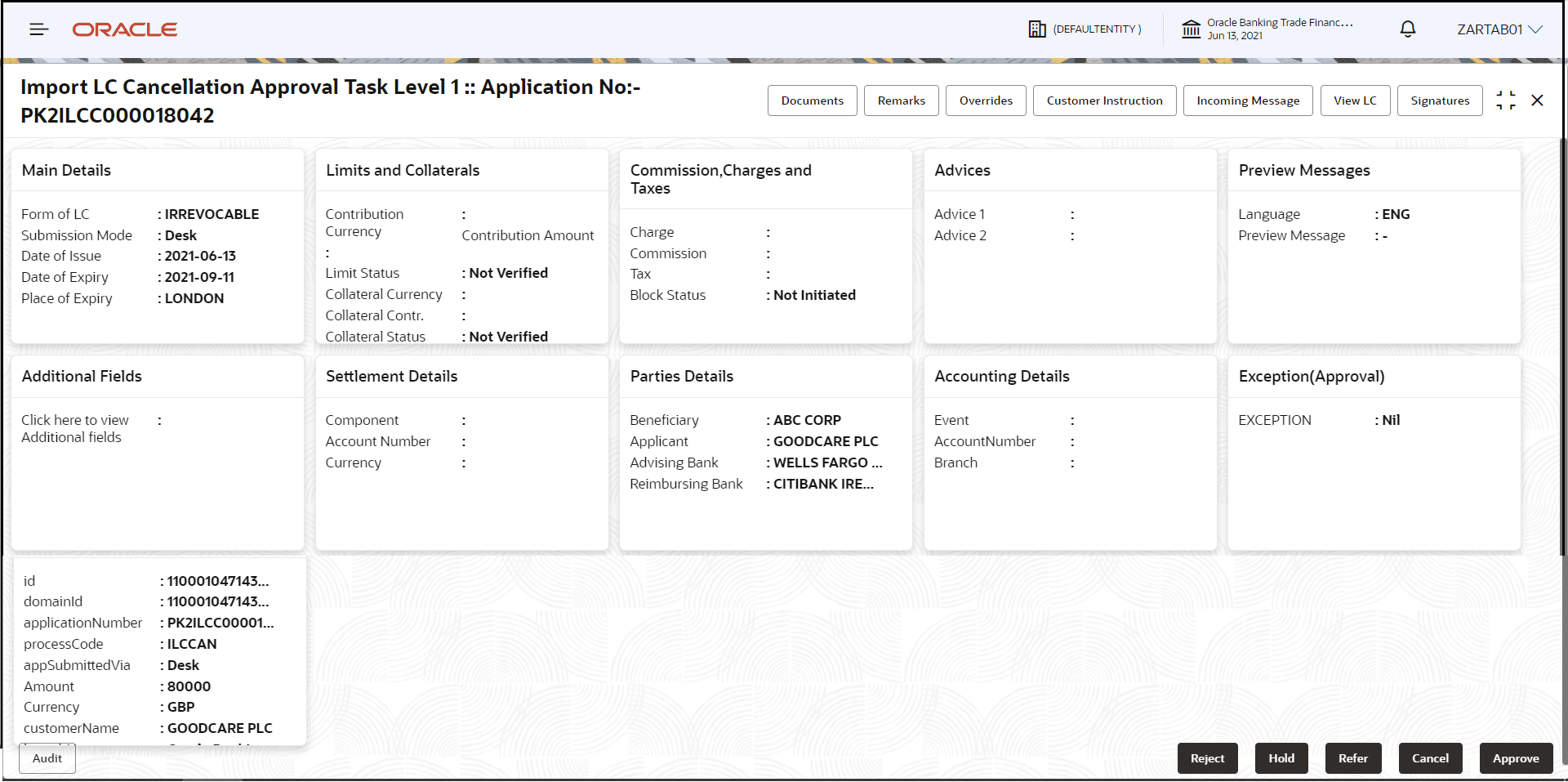
Task: Open the Overrides screen
Action: (985, 100)
